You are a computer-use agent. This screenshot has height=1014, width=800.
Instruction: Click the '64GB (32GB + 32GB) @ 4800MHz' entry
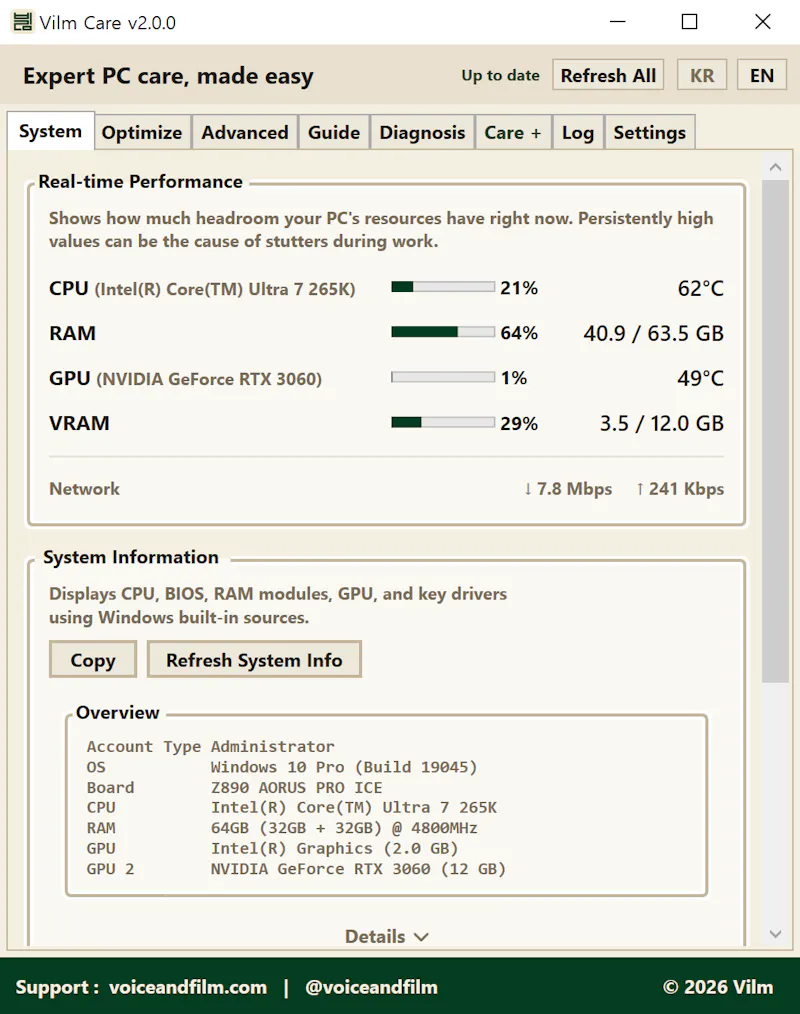(344, 828)
